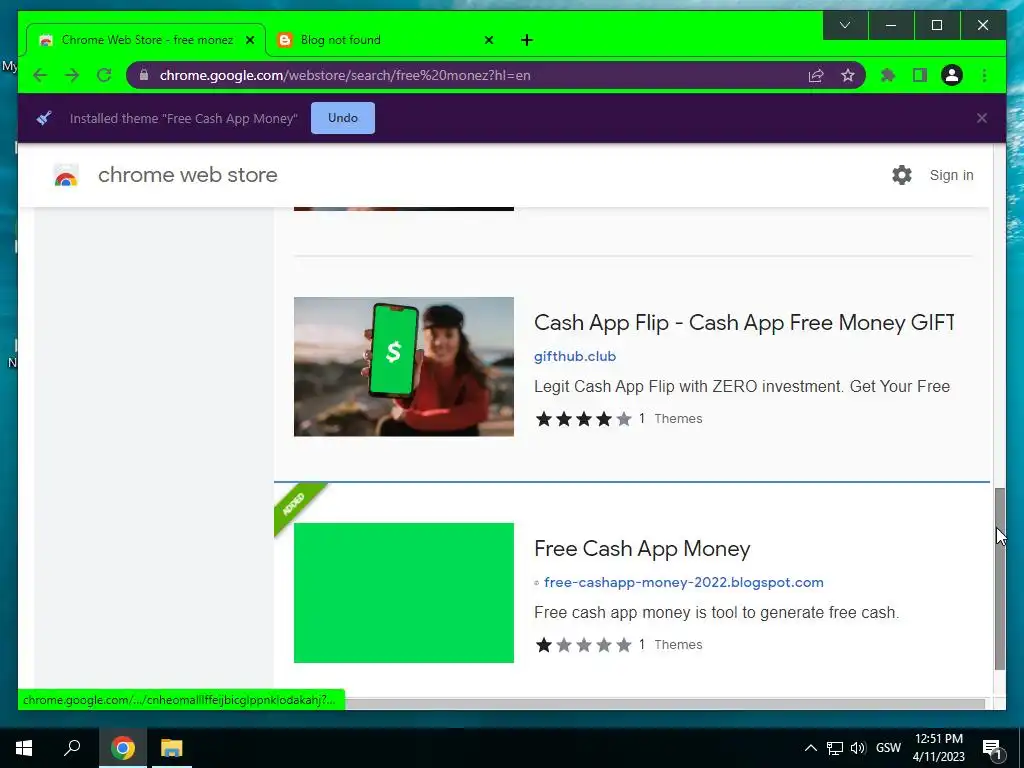Open the Windows Start menu

tap(24, 748)
